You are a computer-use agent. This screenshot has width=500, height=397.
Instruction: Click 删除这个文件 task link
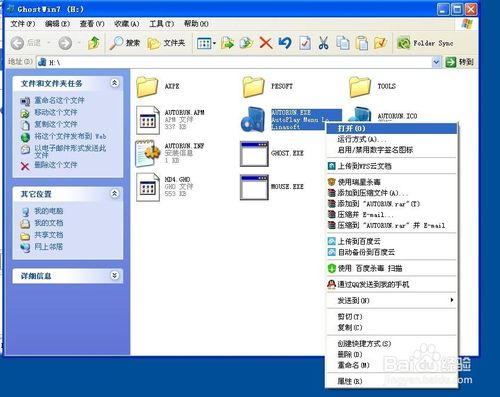(56, 165)
